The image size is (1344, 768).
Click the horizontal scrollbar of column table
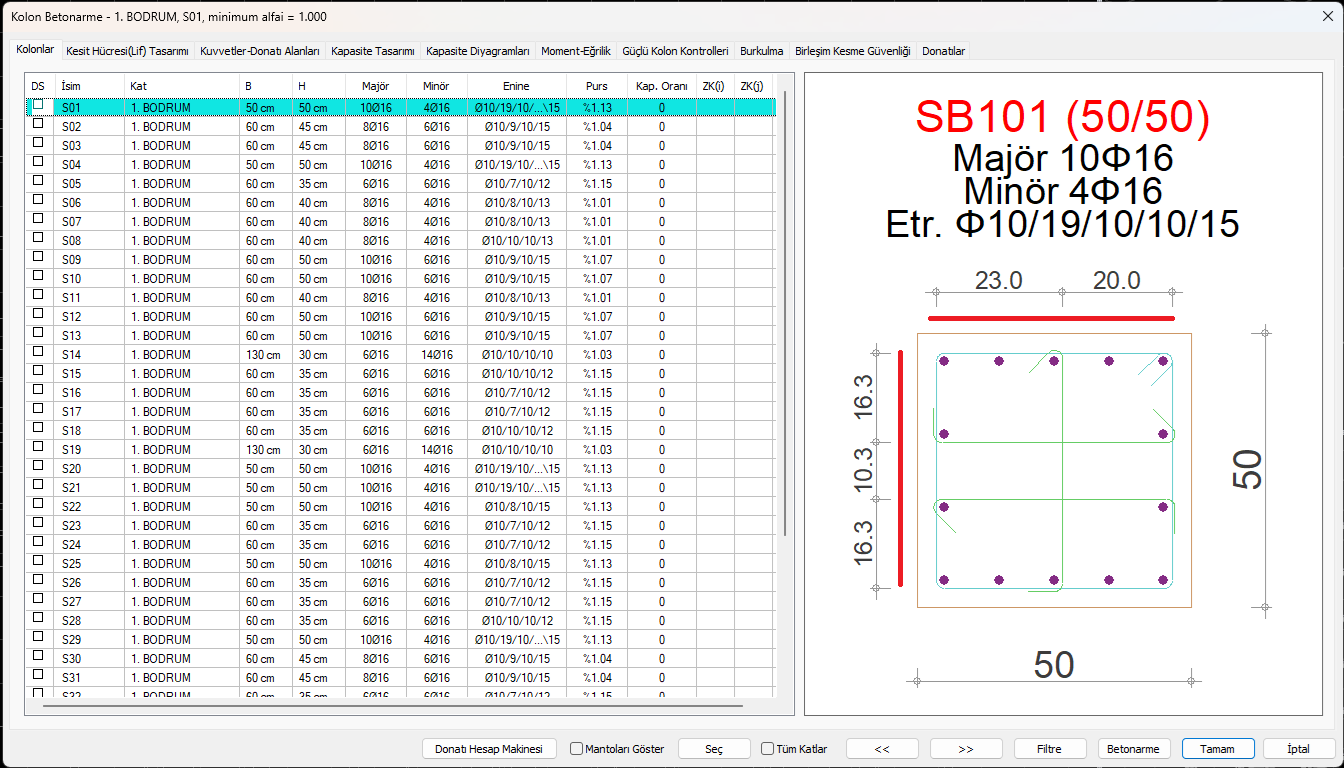pyautogui.click(x=392, y=706)
